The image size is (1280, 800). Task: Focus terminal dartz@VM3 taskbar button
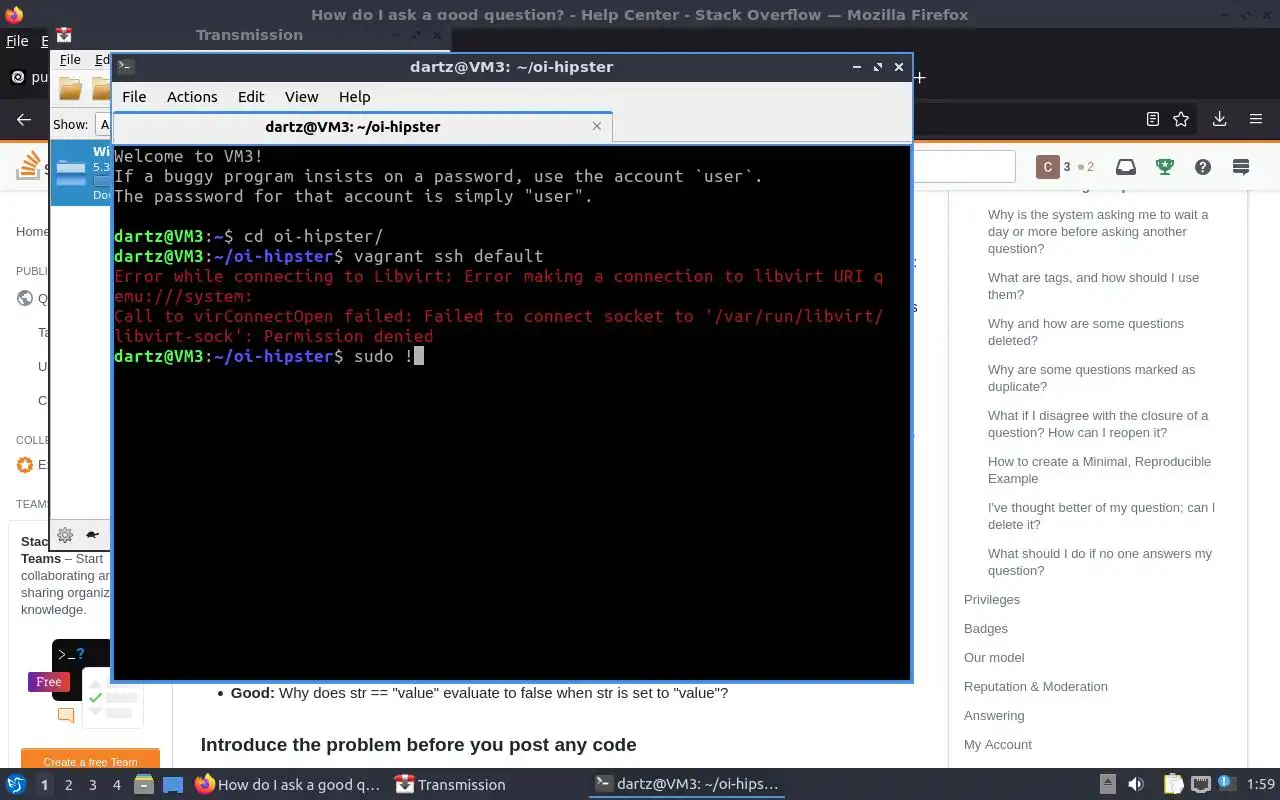(686, 785)
